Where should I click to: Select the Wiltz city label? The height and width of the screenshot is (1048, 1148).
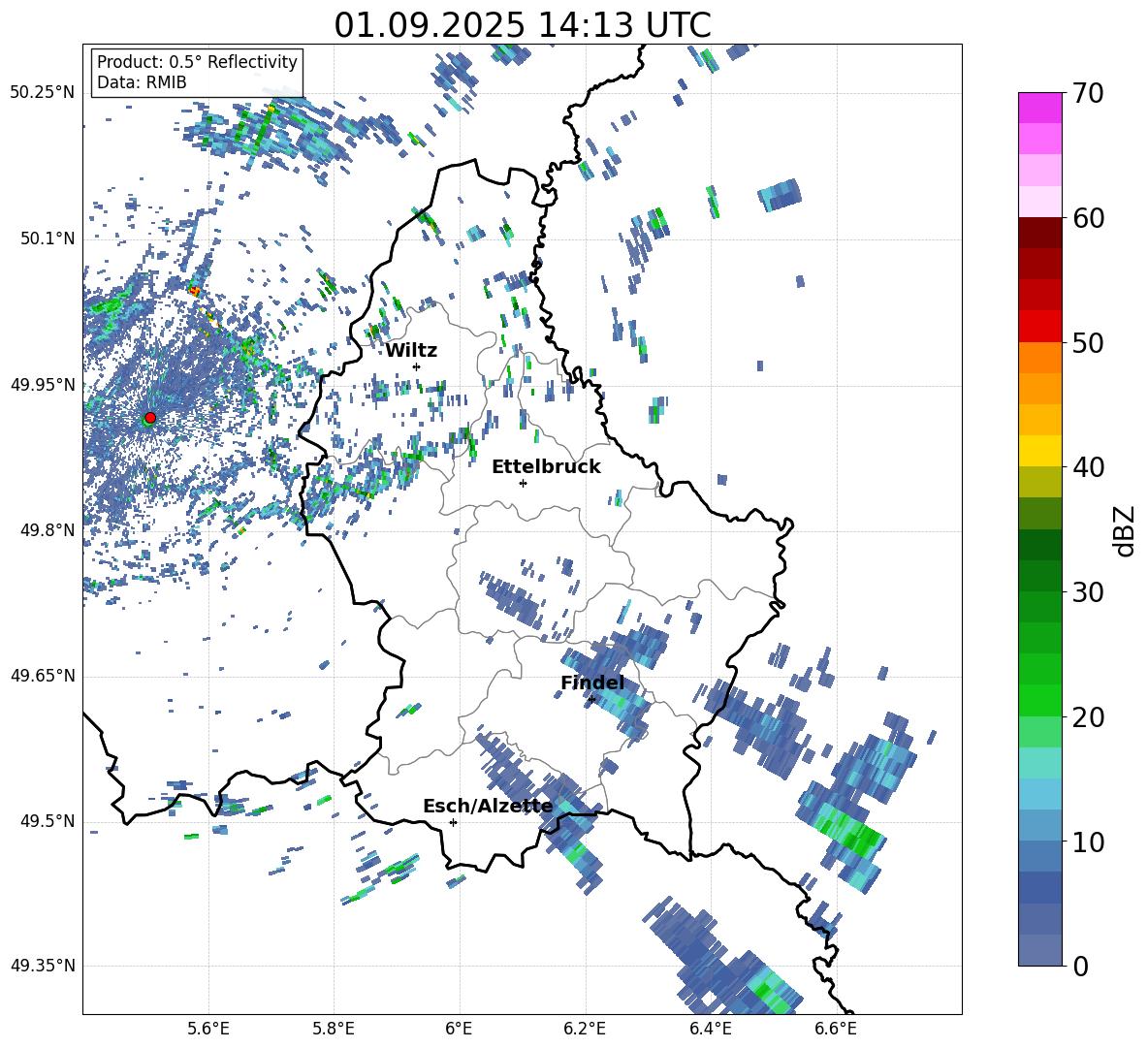(x=411, y=351)
